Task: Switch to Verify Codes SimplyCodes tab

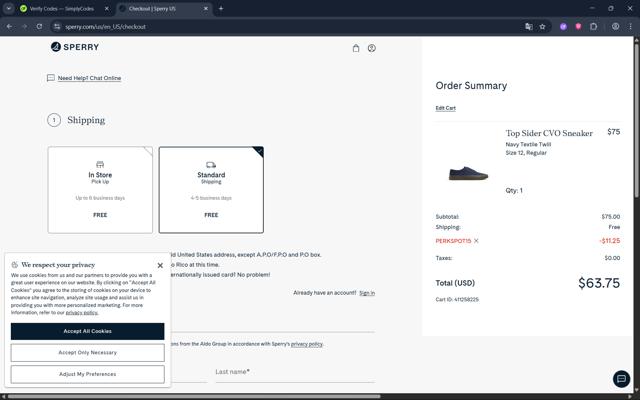Action: pos(62,9)
